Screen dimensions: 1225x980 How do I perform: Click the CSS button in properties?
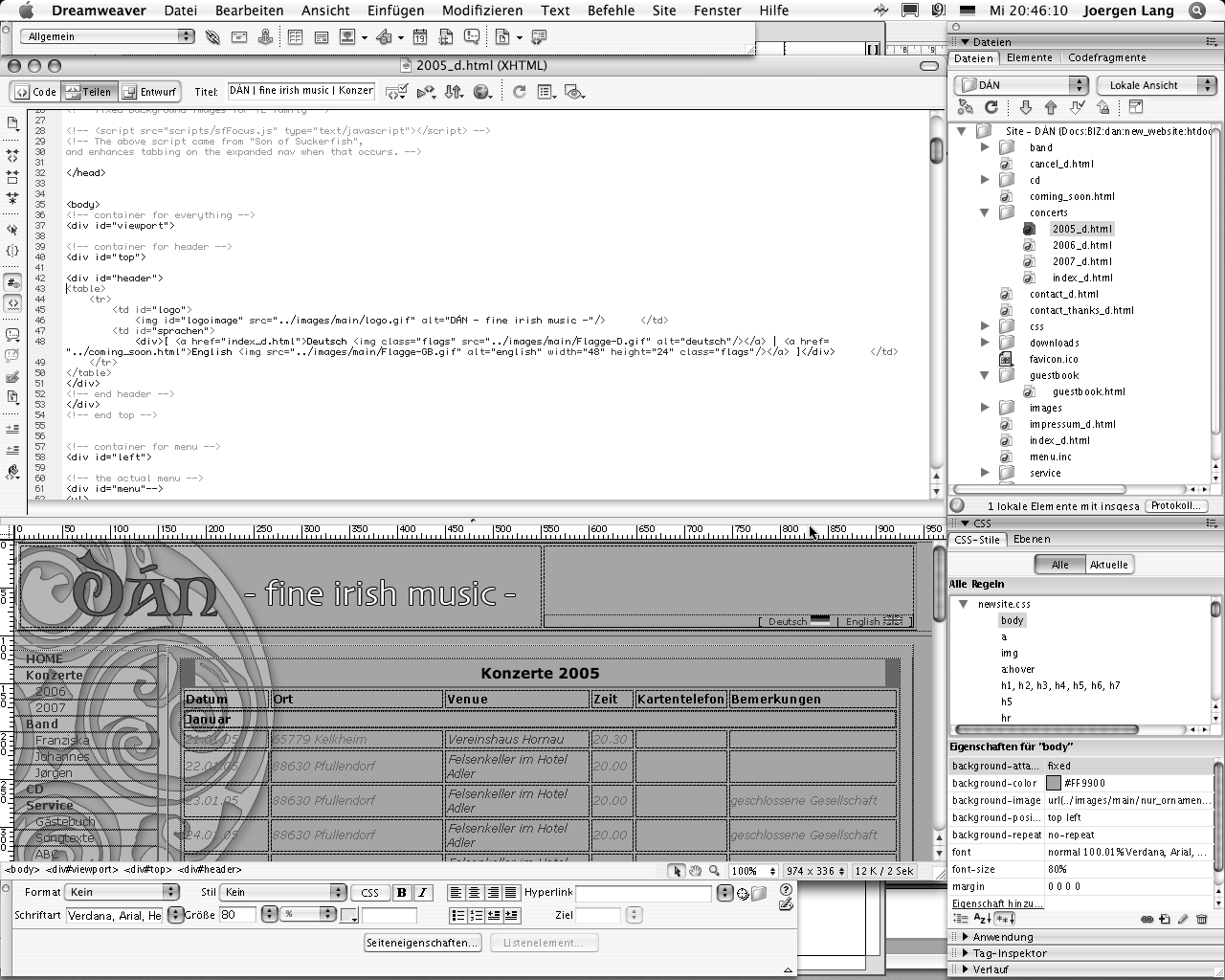[369, 892]
